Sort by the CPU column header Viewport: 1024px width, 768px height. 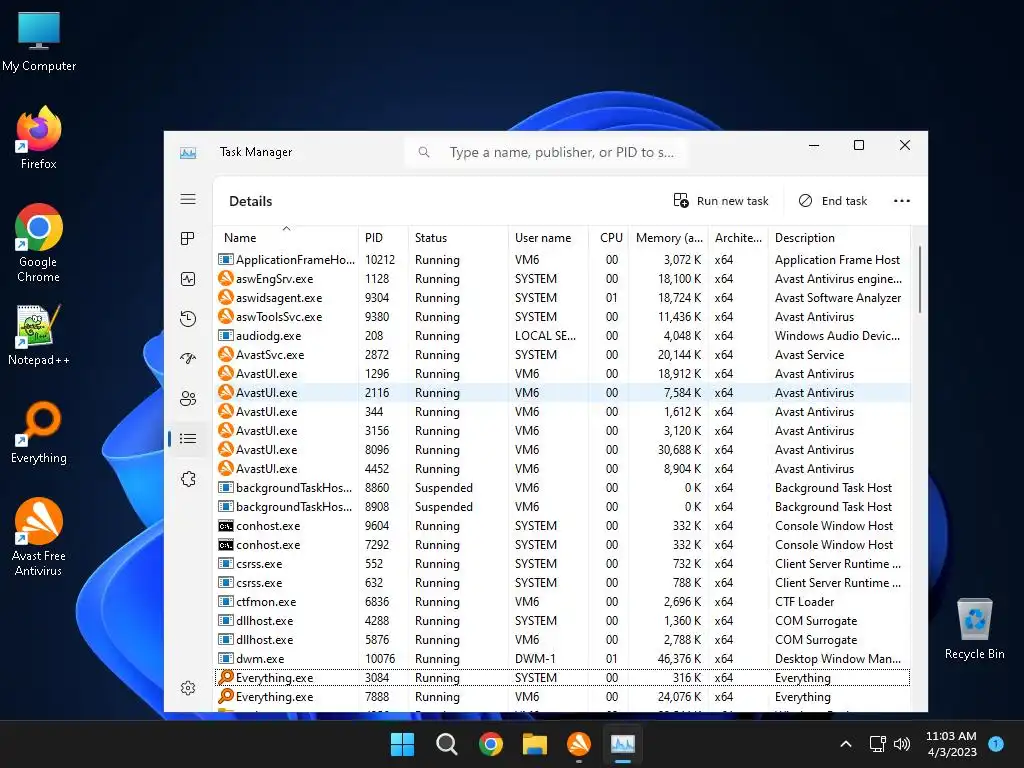pos(609,238)
